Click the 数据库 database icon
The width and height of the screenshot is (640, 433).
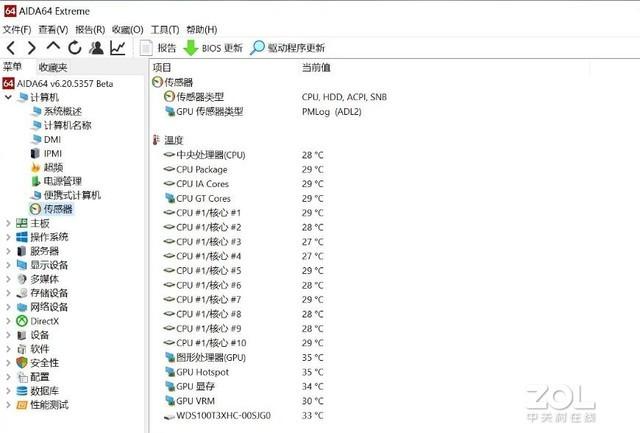22,391
